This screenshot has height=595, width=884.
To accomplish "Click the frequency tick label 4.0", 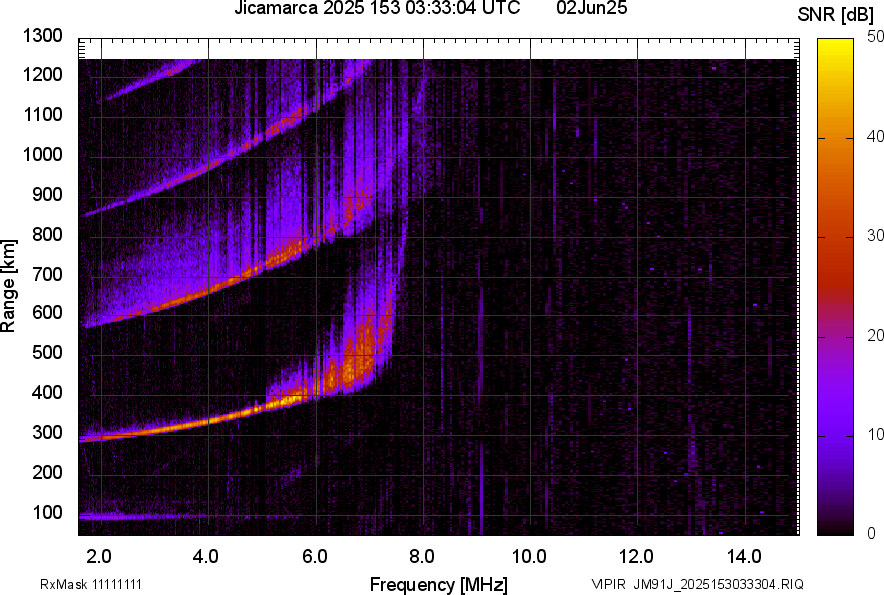I will [x=206, y=557].
